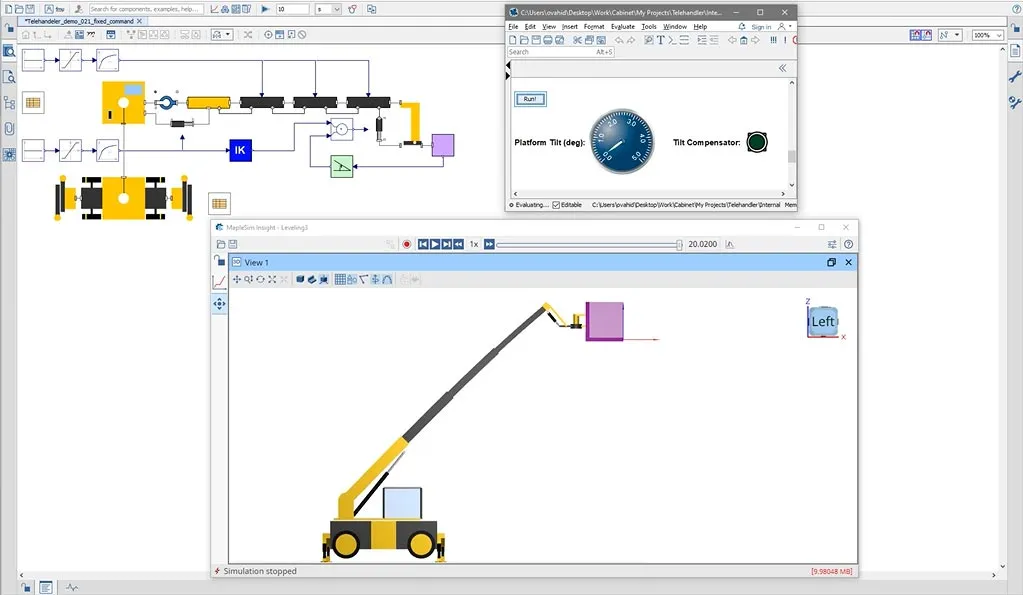Toggle the lock icon beside the Insight View 1 panel
Image resolution: width=1023 pixels, height=595 pixels.
[219, 260]
